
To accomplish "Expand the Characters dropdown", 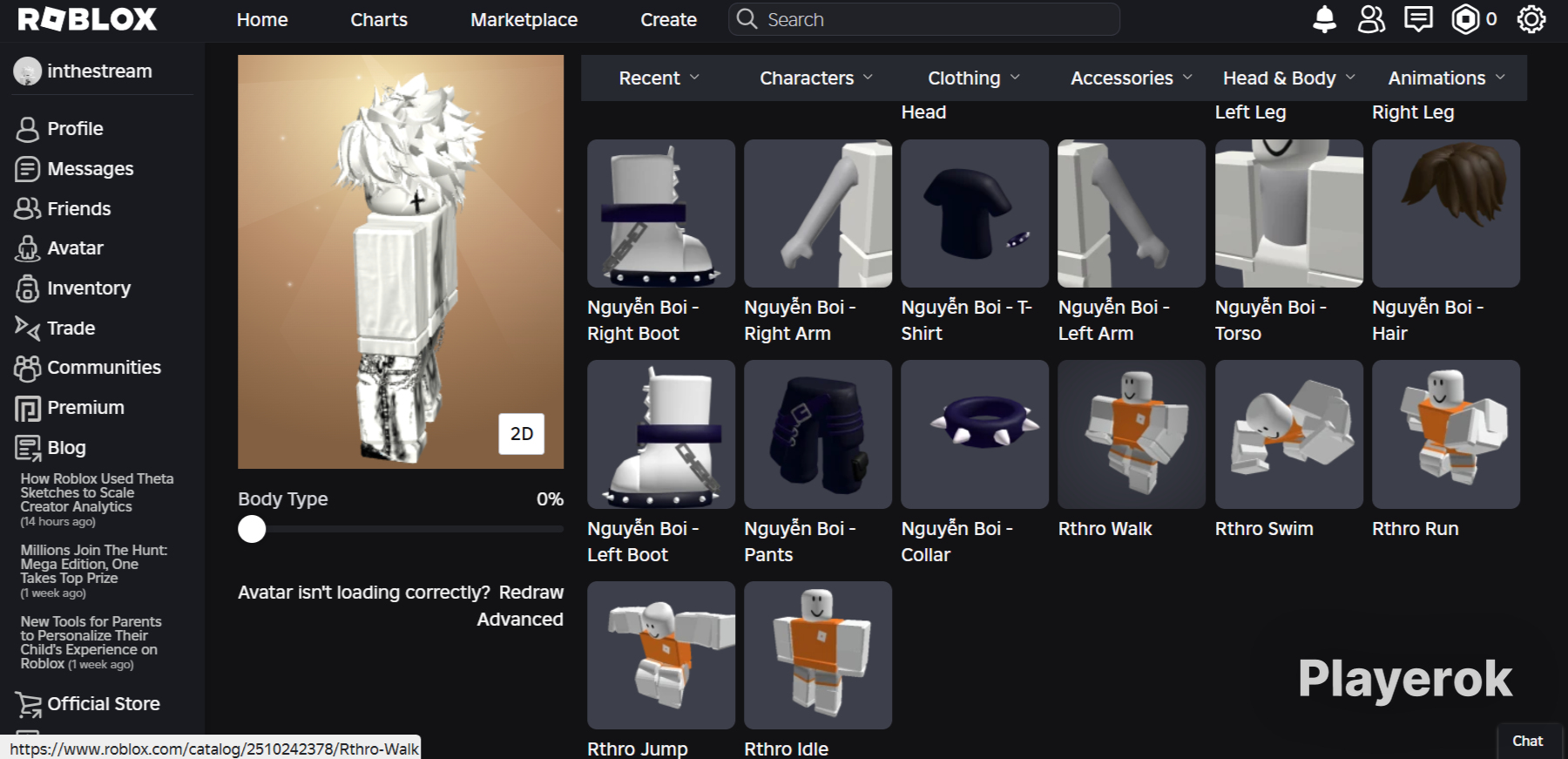I will pos(816,78).
